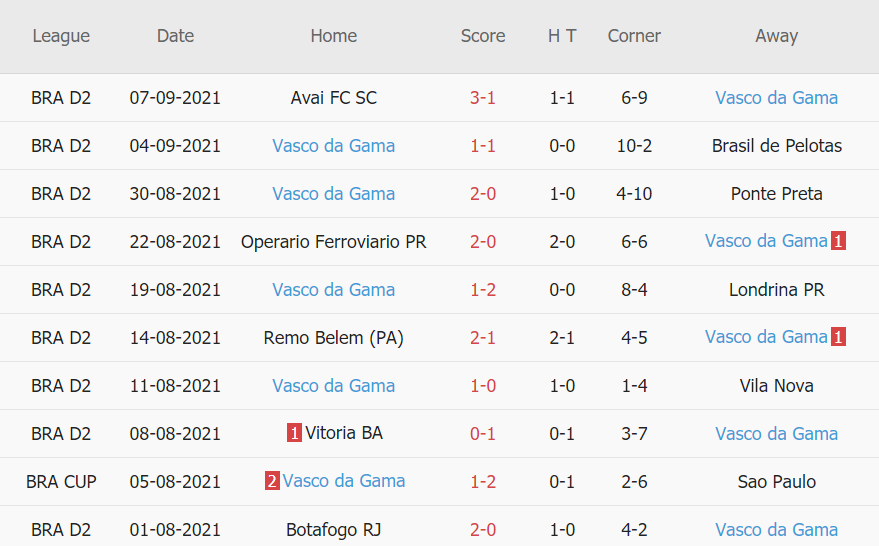Click Botafogo RJ home team

[333, 529]
